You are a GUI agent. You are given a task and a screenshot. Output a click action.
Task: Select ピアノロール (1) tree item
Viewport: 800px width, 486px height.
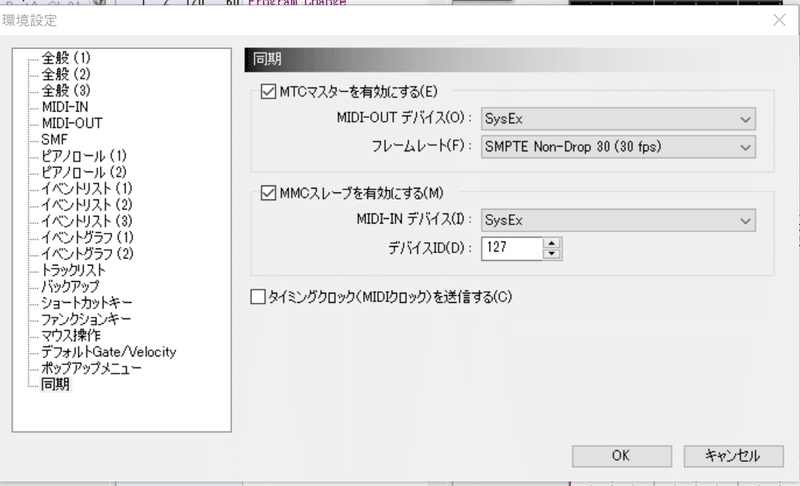(x=84, y=156)
